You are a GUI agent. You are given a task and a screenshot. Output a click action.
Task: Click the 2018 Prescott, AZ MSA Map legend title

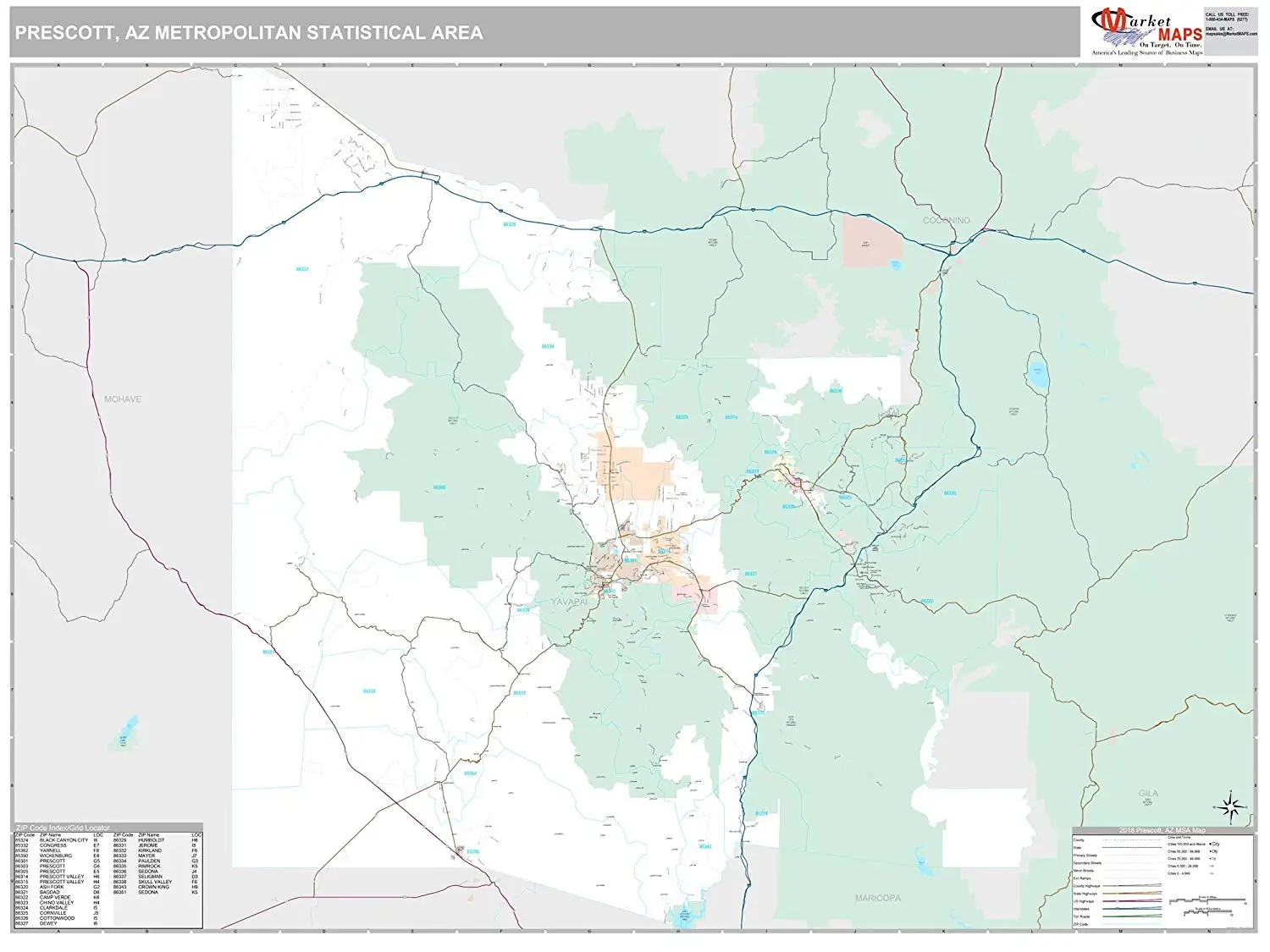coord(1162,830)
